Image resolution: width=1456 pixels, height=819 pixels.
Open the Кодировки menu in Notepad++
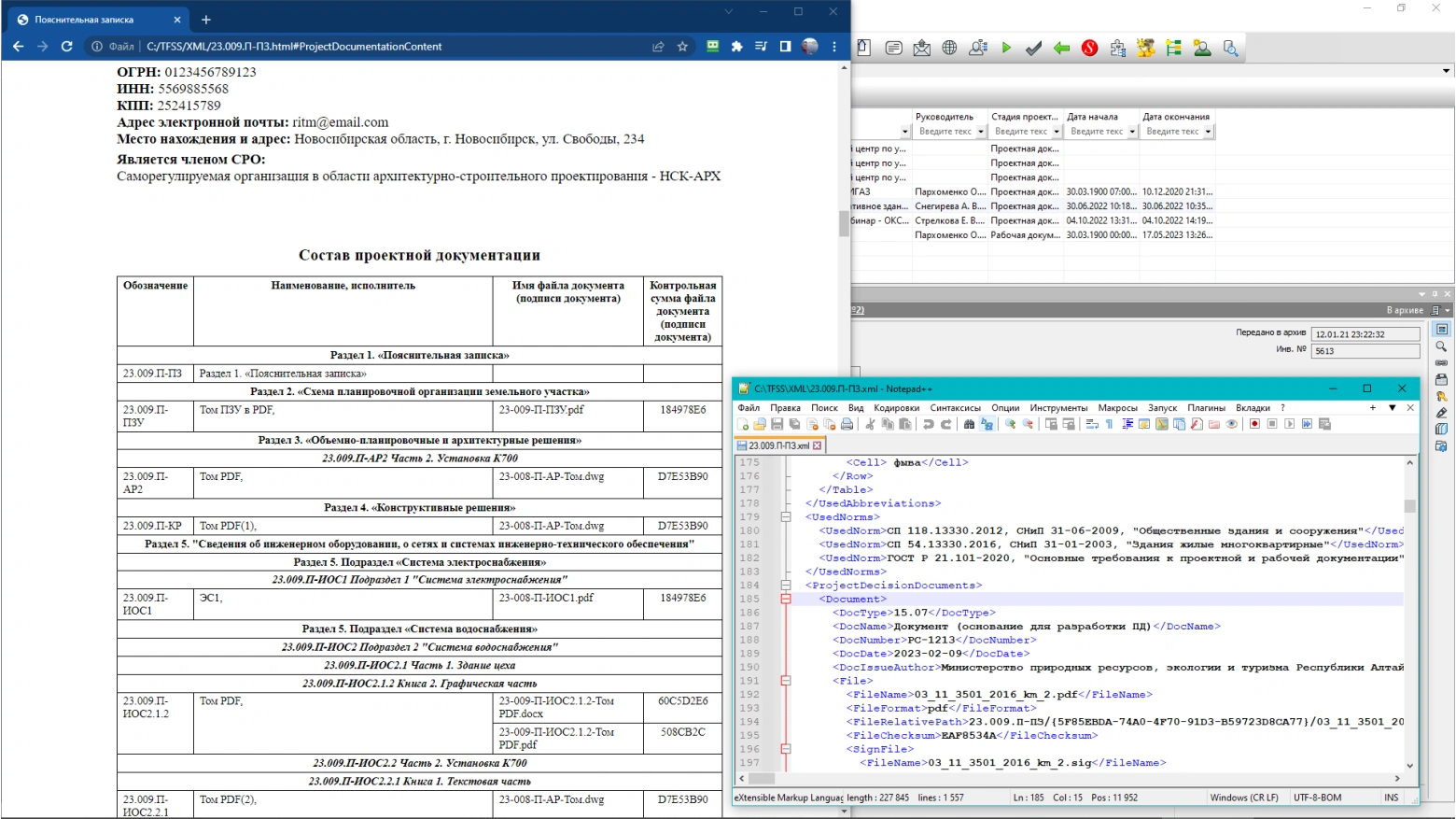click(x=896, y=408)
